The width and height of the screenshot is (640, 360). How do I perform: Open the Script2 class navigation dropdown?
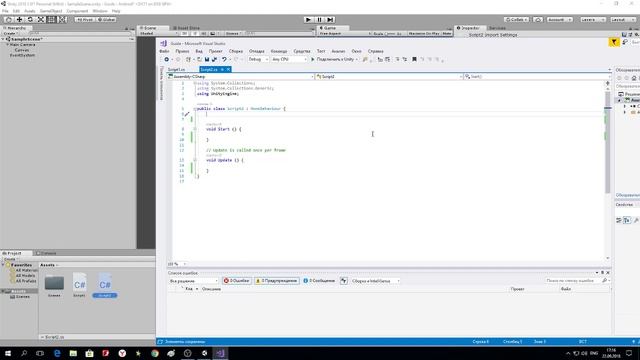click(389, 76)
